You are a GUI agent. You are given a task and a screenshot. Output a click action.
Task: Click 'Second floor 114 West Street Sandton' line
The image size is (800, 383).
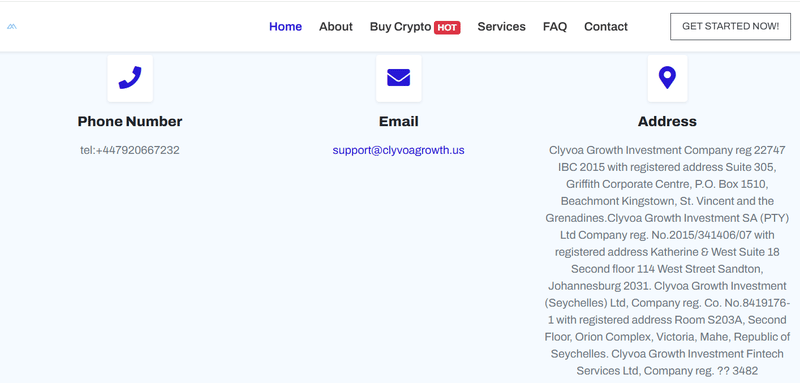pyautogui.click(x=667, y=269)
